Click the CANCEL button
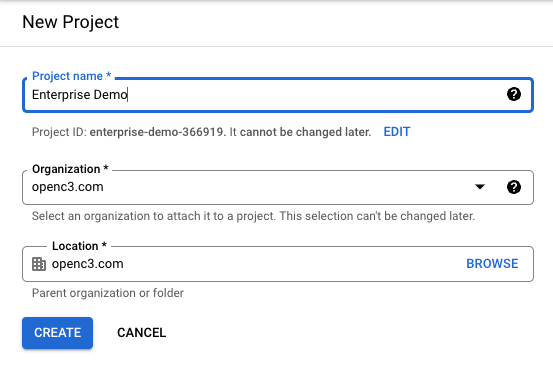This screenshot has width=553, height=373. (x=141, y=333)
